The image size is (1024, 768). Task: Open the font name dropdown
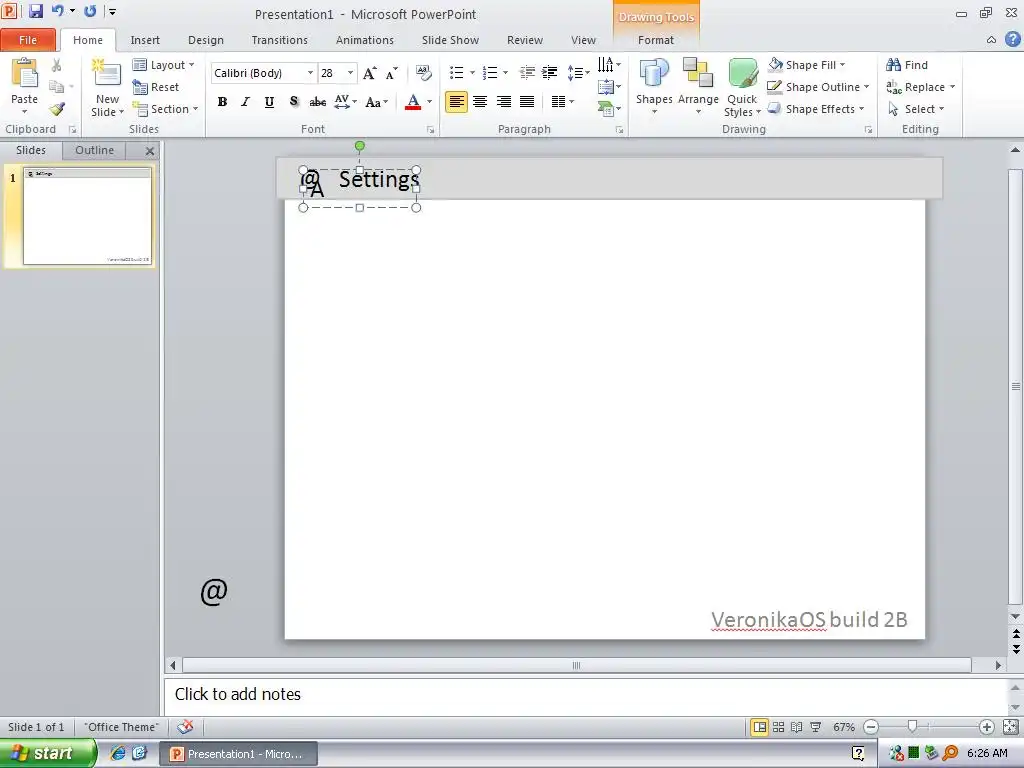(x=310, y=73)
